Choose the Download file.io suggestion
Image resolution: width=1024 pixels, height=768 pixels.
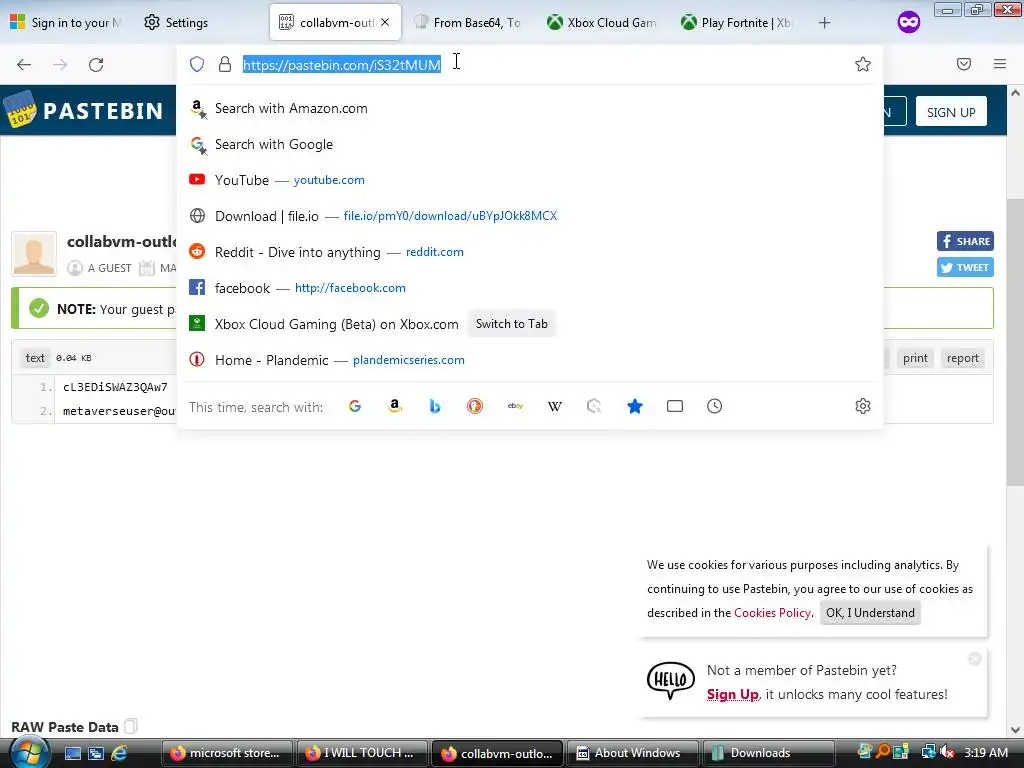pos(530,216)
